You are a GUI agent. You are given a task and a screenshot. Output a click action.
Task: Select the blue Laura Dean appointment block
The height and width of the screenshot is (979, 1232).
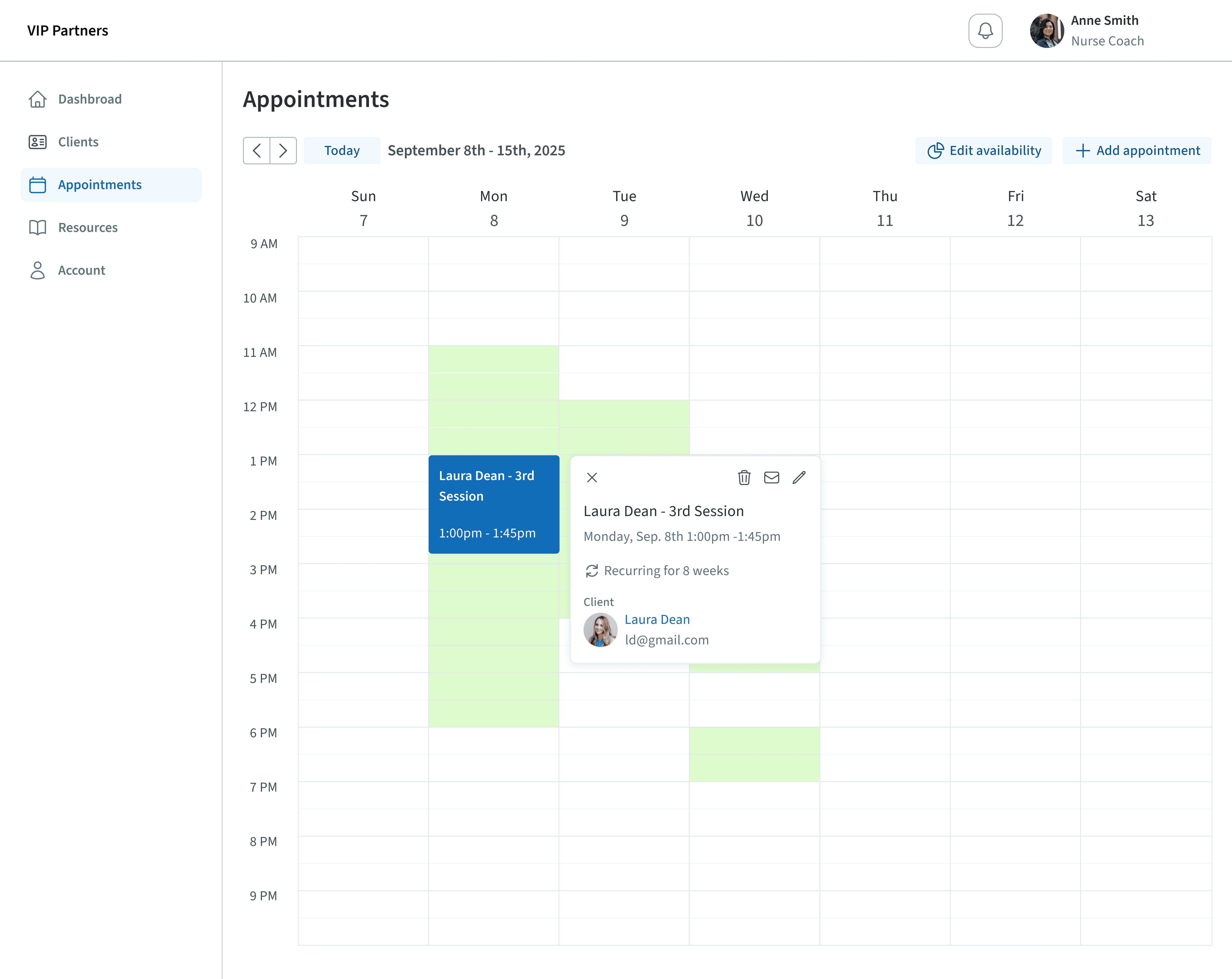pos(493,504)
